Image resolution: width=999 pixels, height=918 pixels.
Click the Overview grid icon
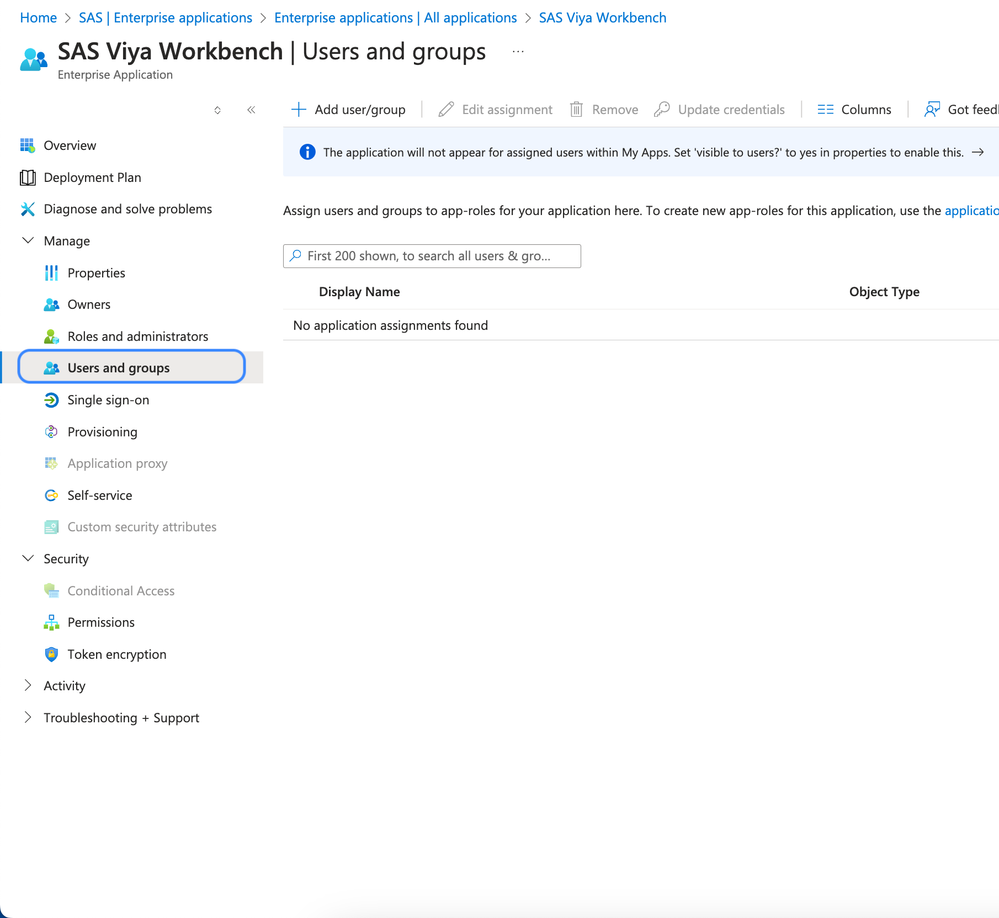(27, 146)
